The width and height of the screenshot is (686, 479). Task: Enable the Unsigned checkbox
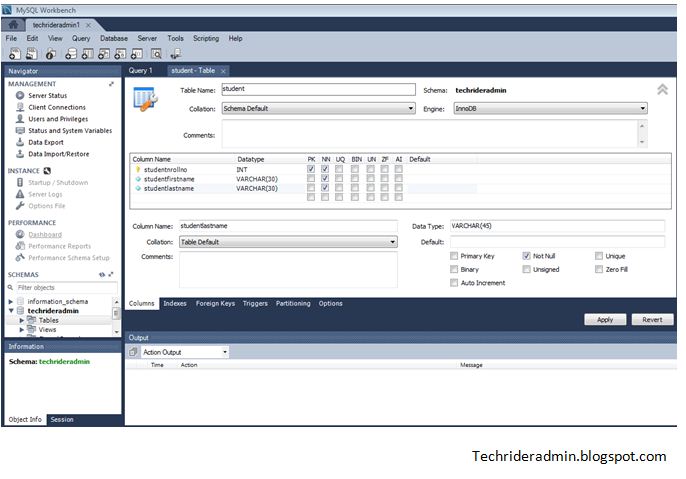point(527,269)
